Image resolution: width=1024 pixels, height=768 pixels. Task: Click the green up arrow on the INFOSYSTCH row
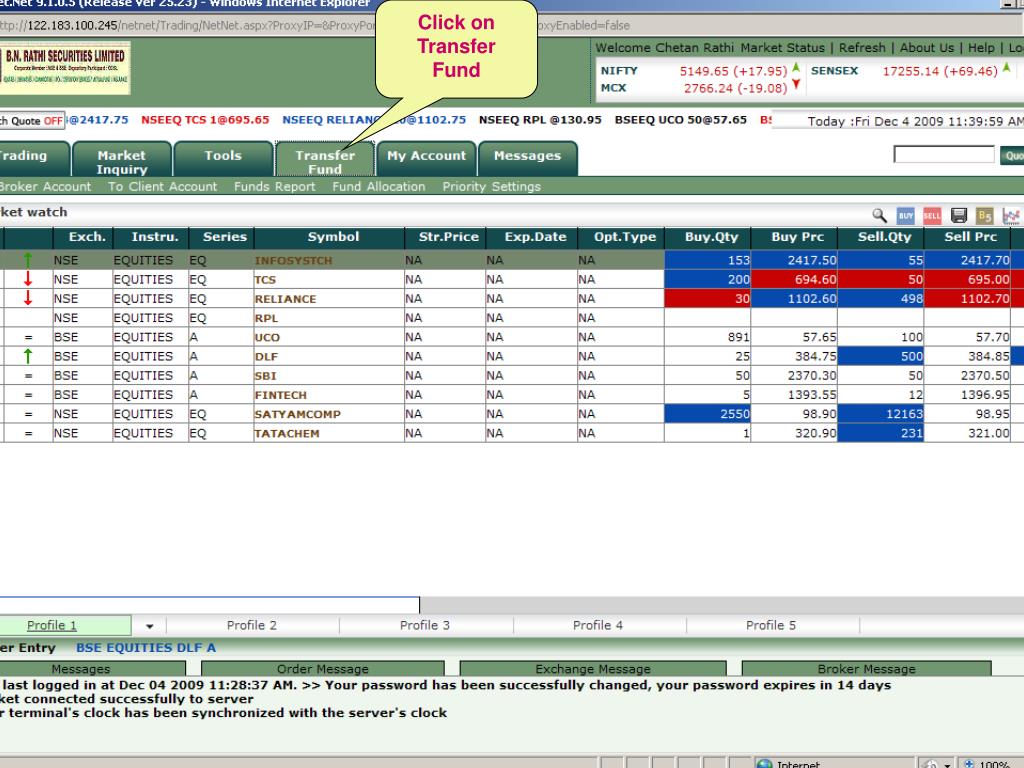(28, 260)
